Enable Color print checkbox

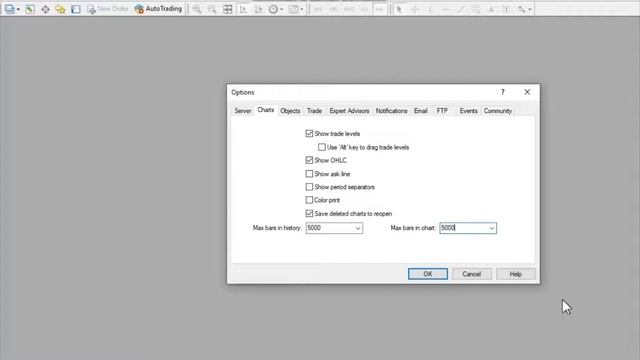[x=309, y=200]
